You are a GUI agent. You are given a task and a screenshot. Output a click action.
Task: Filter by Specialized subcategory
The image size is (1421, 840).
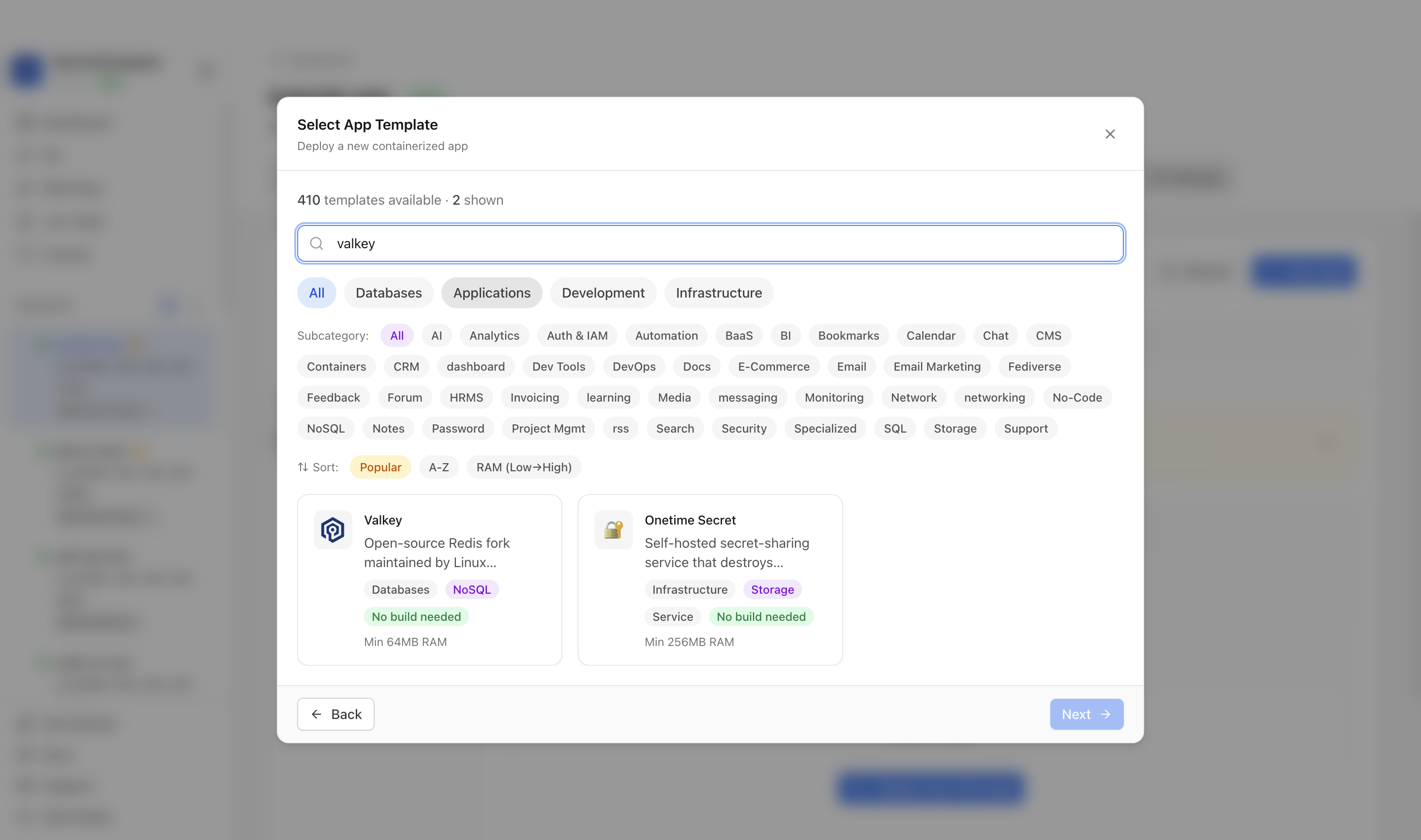coord(825,429)
